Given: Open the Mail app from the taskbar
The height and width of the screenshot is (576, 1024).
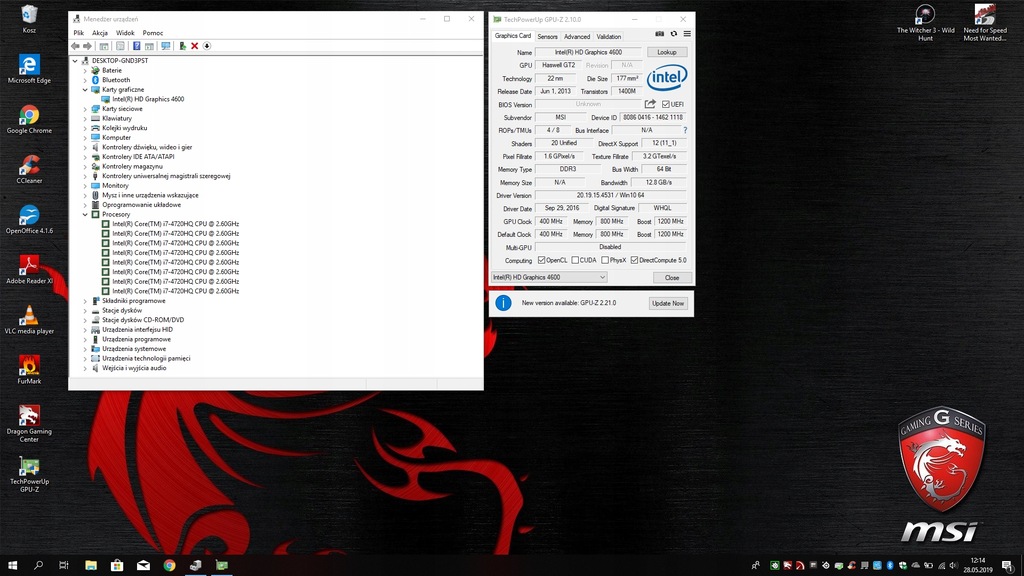Looking at the screenshot, I should [143, 565].
